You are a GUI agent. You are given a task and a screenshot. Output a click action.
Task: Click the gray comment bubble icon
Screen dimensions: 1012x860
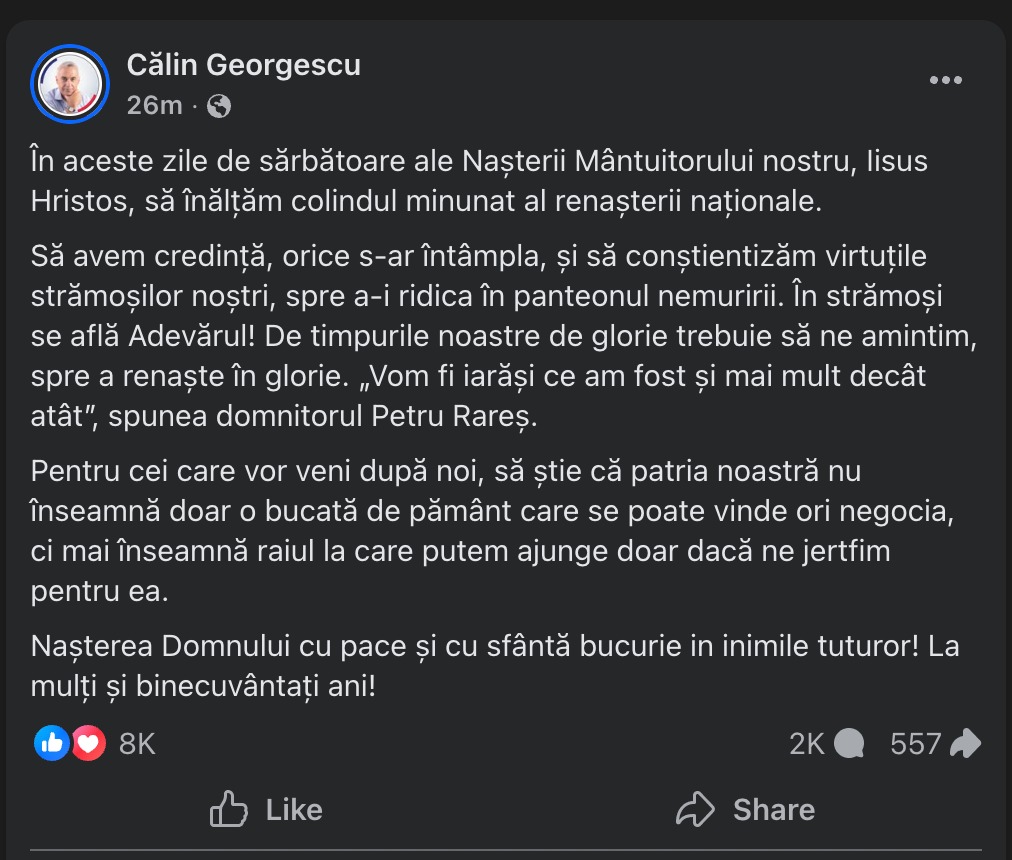coord(849,744)
